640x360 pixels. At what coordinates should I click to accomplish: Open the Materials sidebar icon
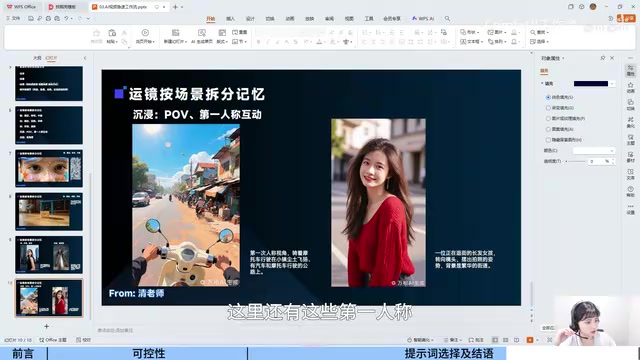[x=631, y=157]
